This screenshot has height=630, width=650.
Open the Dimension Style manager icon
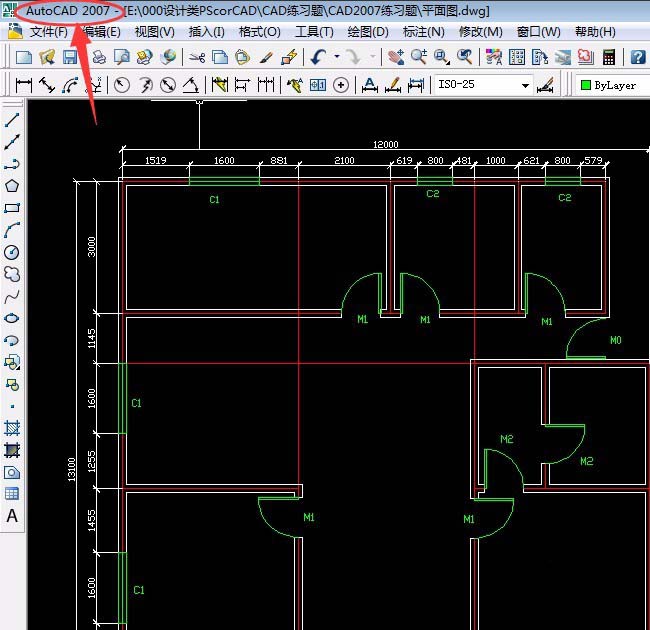coord(545,85)
